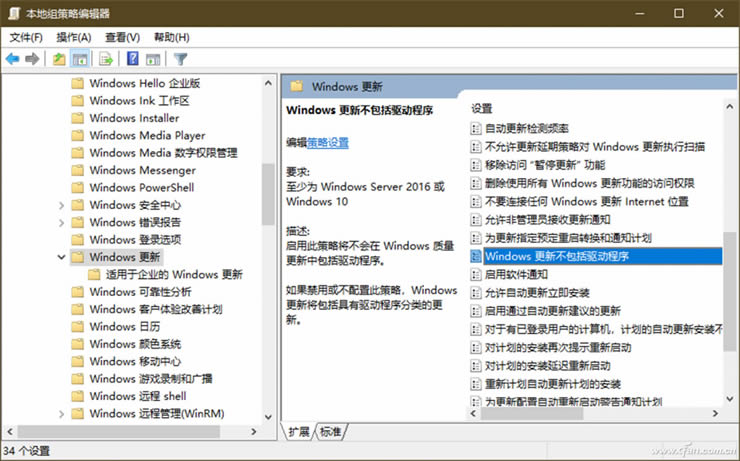Viewport: 740px width, 461px height.
Task: Click tree pane scroll-up arrow
Action: [x=268, y=83]
